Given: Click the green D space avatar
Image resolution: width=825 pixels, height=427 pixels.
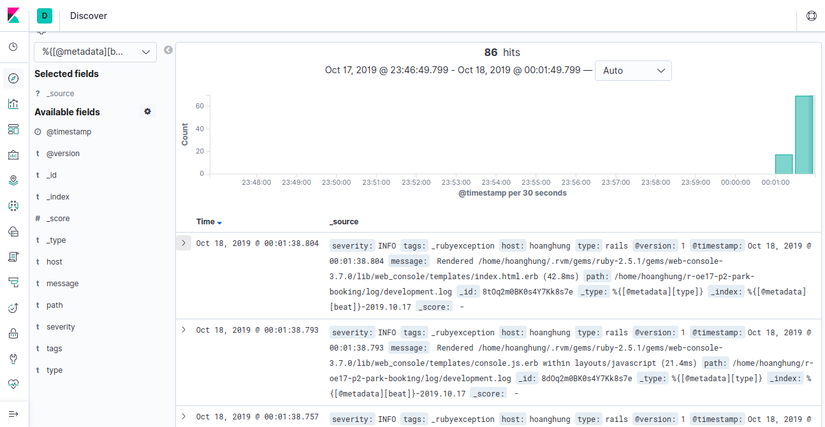Looking at the screenshot, I should click(x=44, y=16).
